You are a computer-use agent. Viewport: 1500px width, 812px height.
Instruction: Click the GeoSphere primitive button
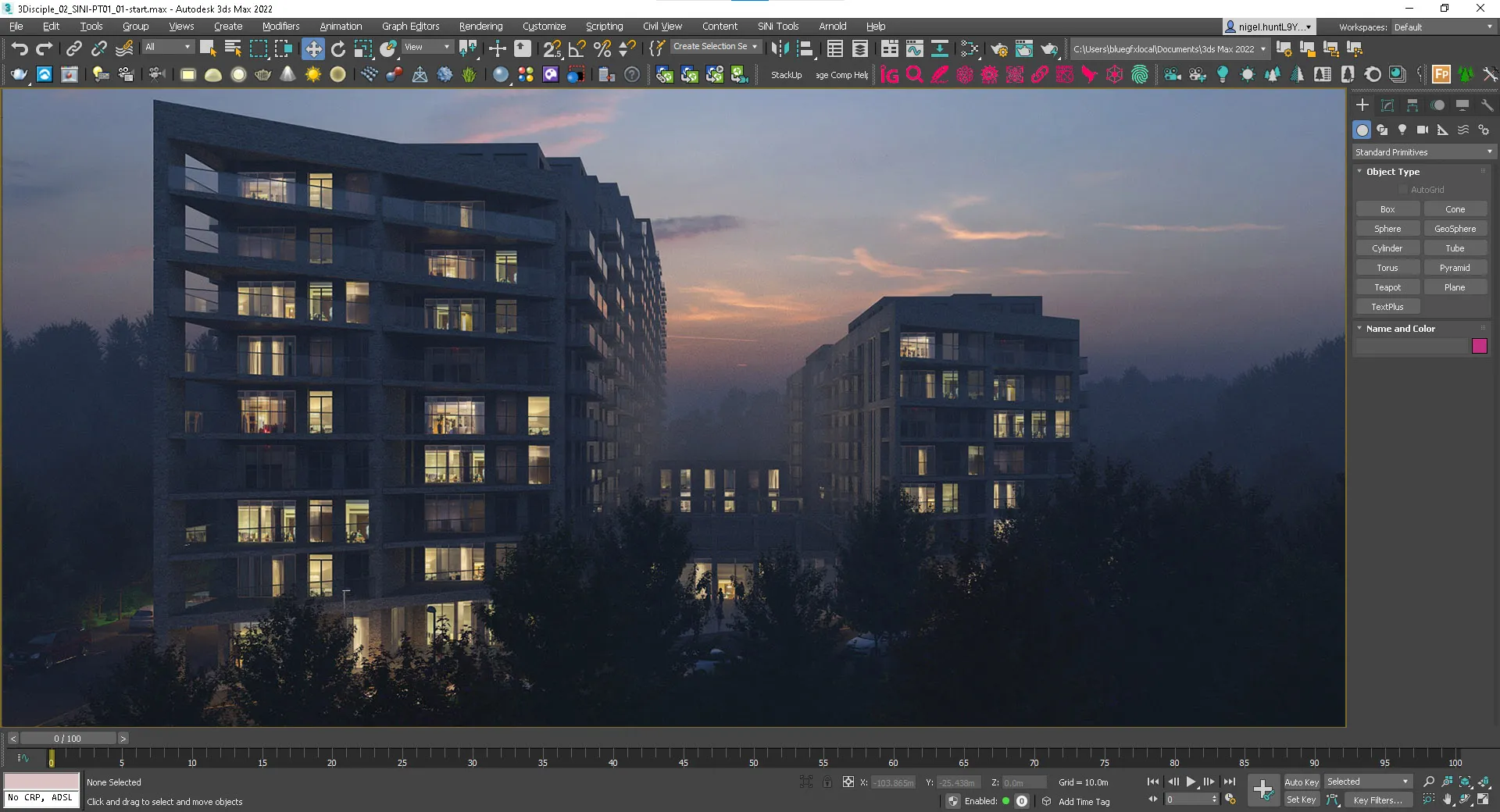click(1455, 229)
